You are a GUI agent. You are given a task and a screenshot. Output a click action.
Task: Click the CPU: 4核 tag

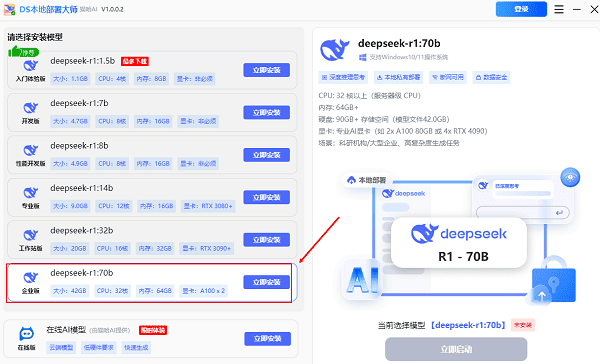click(x=112, y=79)
